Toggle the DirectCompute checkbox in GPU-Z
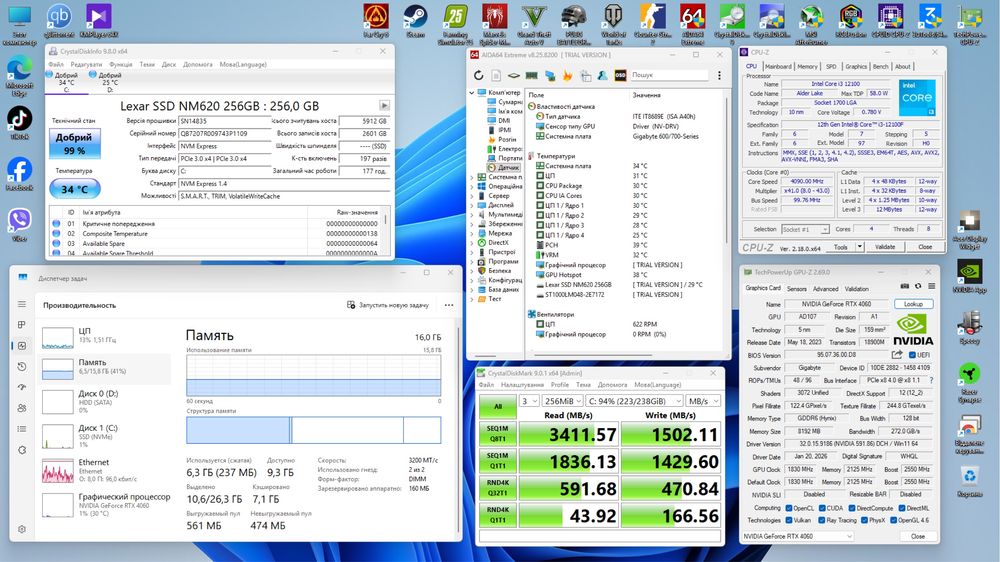The width and height of the screenshot is (1000, 562). pyautogui.click(x=852, y=508)
